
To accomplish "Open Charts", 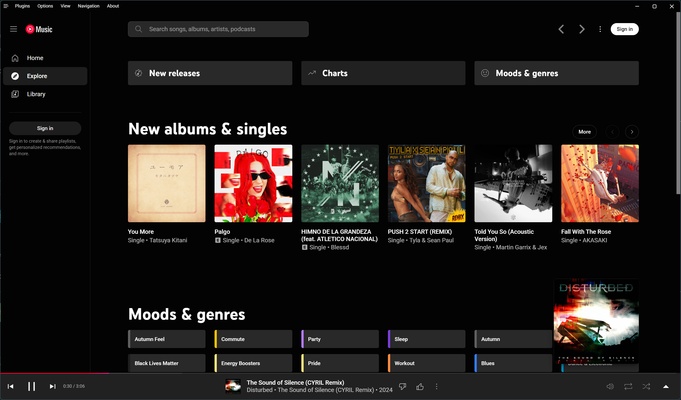I will pos(383,73).
